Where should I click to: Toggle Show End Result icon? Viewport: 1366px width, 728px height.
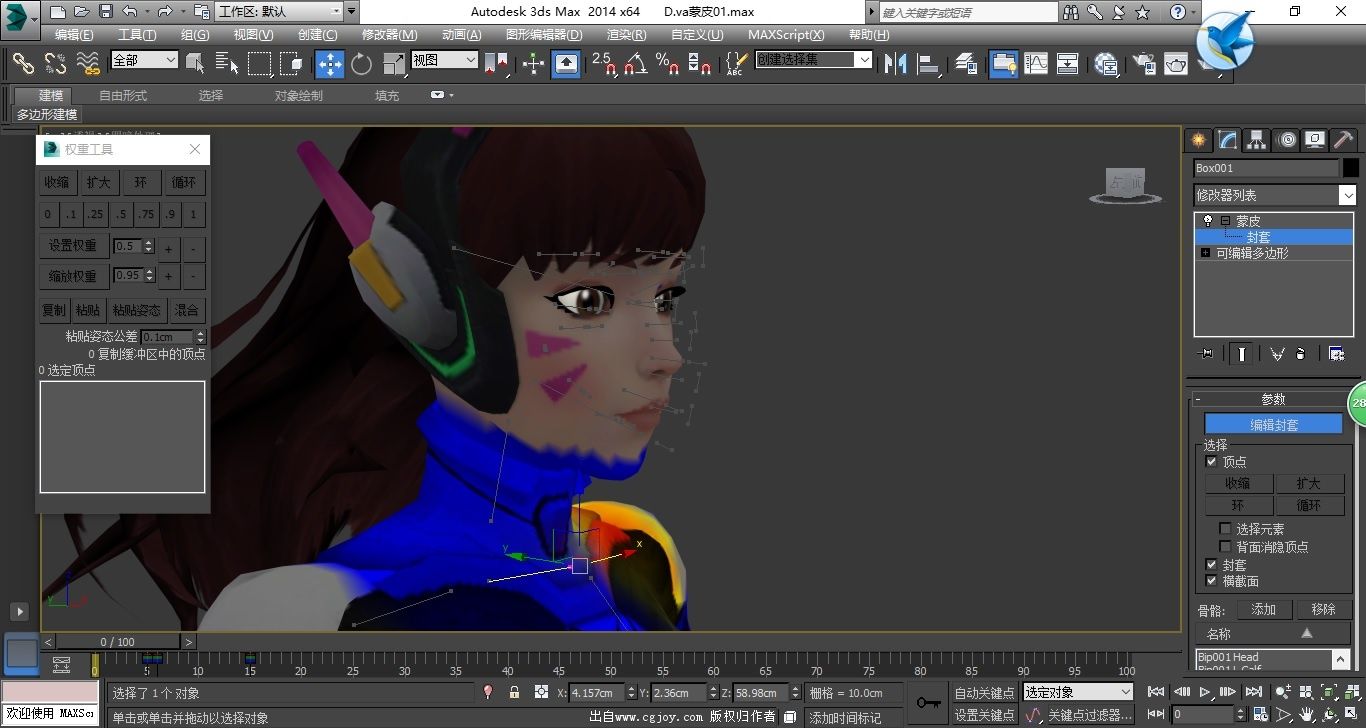(x=1241, y=354)
